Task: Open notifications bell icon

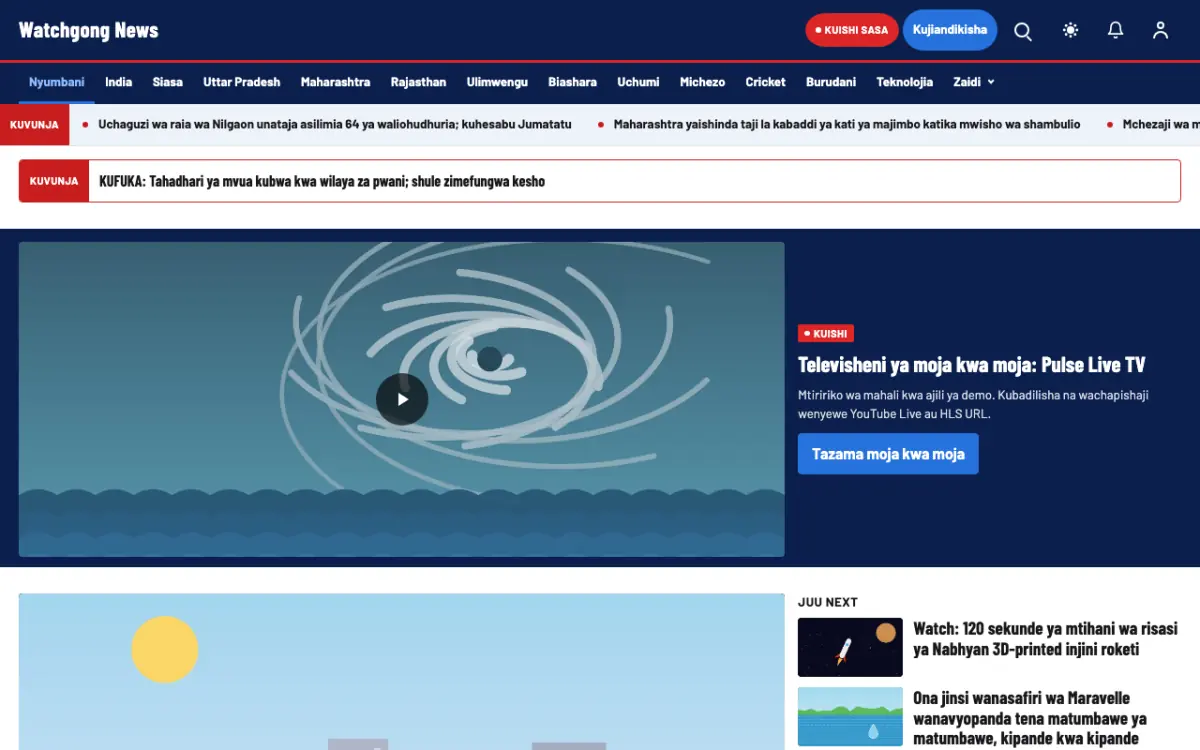Action: point(1116,31)
